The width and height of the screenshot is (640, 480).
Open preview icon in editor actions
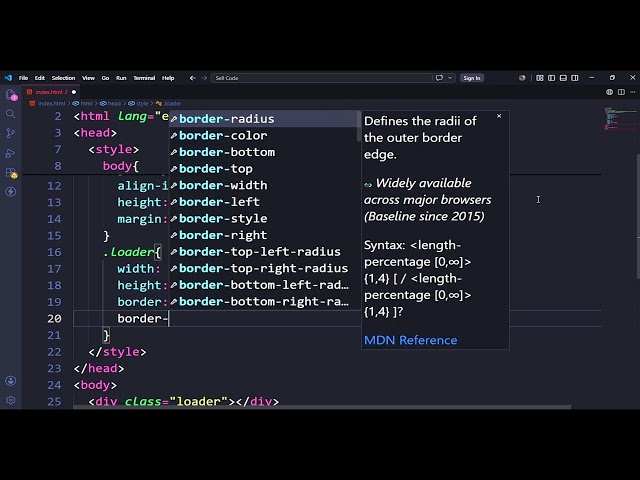pyautogui.click(x=609, y=92)
